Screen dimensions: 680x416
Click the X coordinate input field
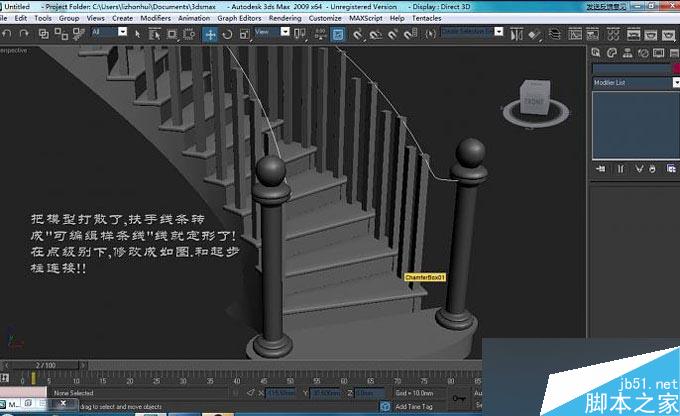tap(280, 393)
